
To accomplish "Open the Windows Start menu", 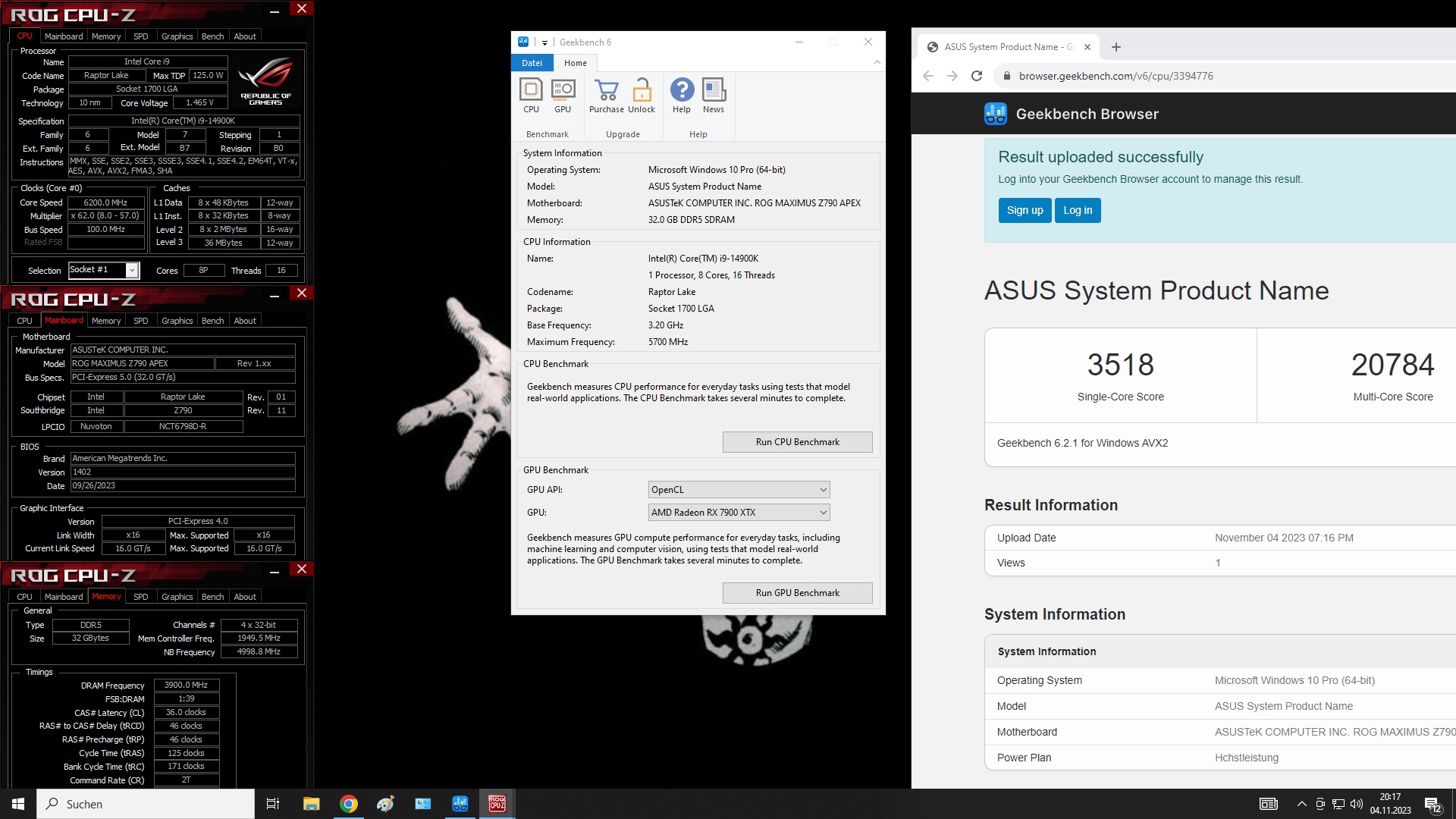I will 18,804.
